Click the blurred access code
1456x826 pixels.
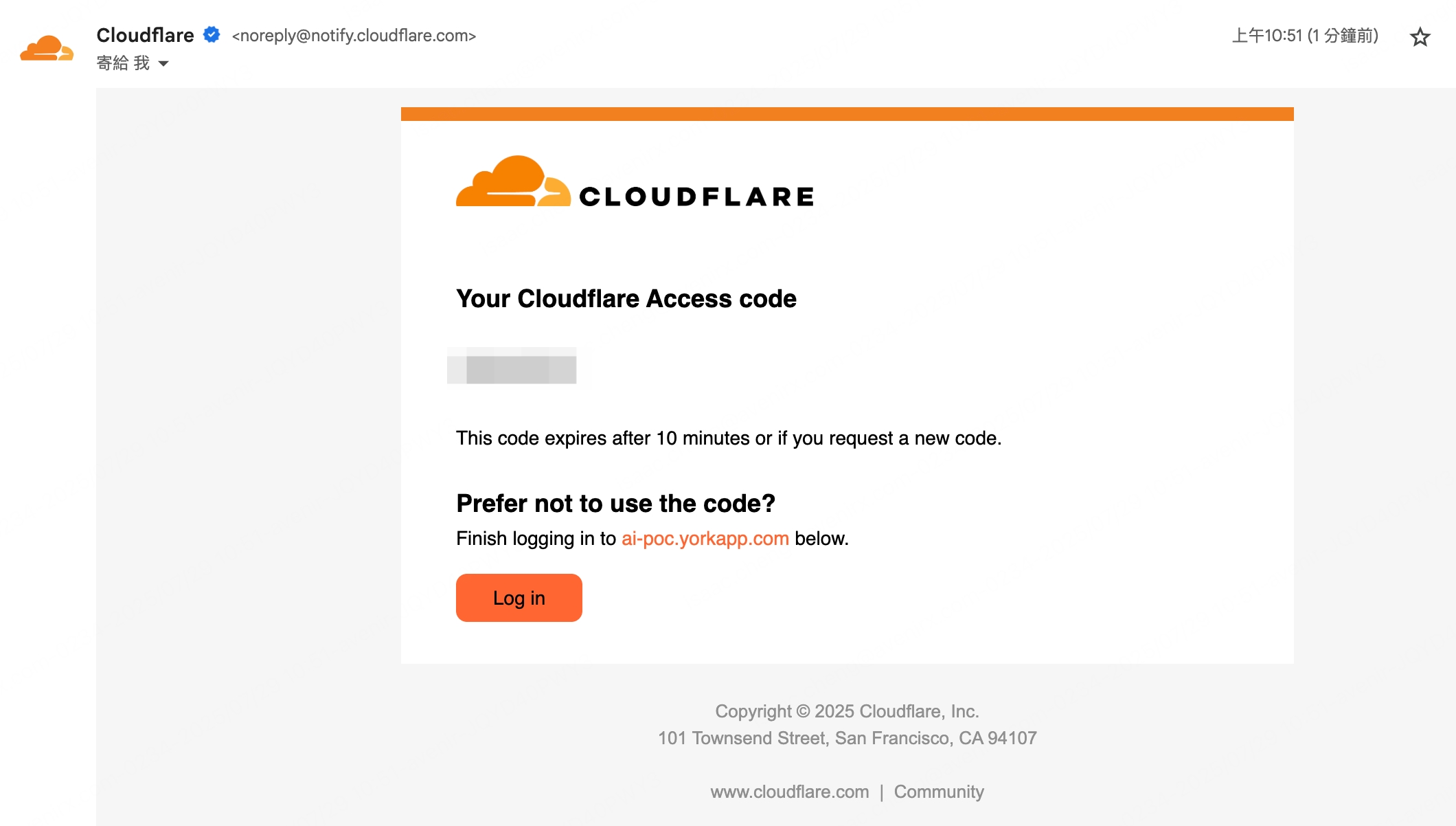(x=512, y=366)
